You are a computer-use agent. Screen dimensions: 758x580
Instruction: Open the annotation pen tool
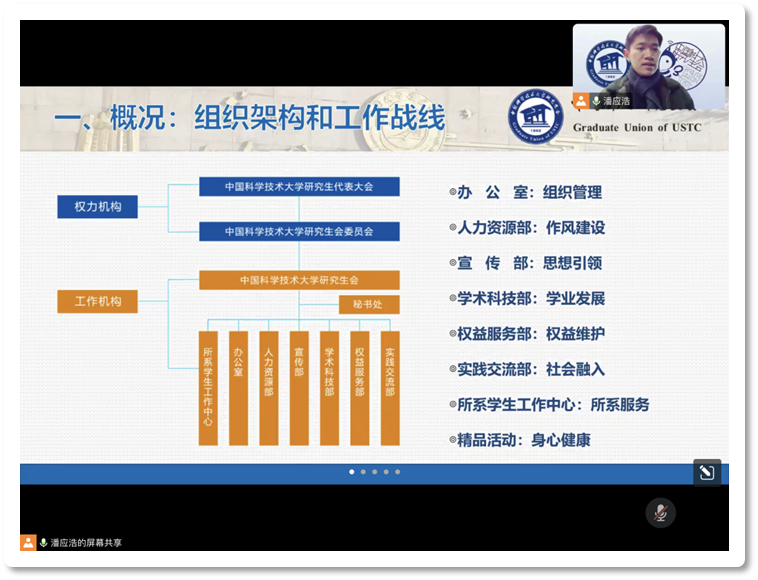pos(706,473)
